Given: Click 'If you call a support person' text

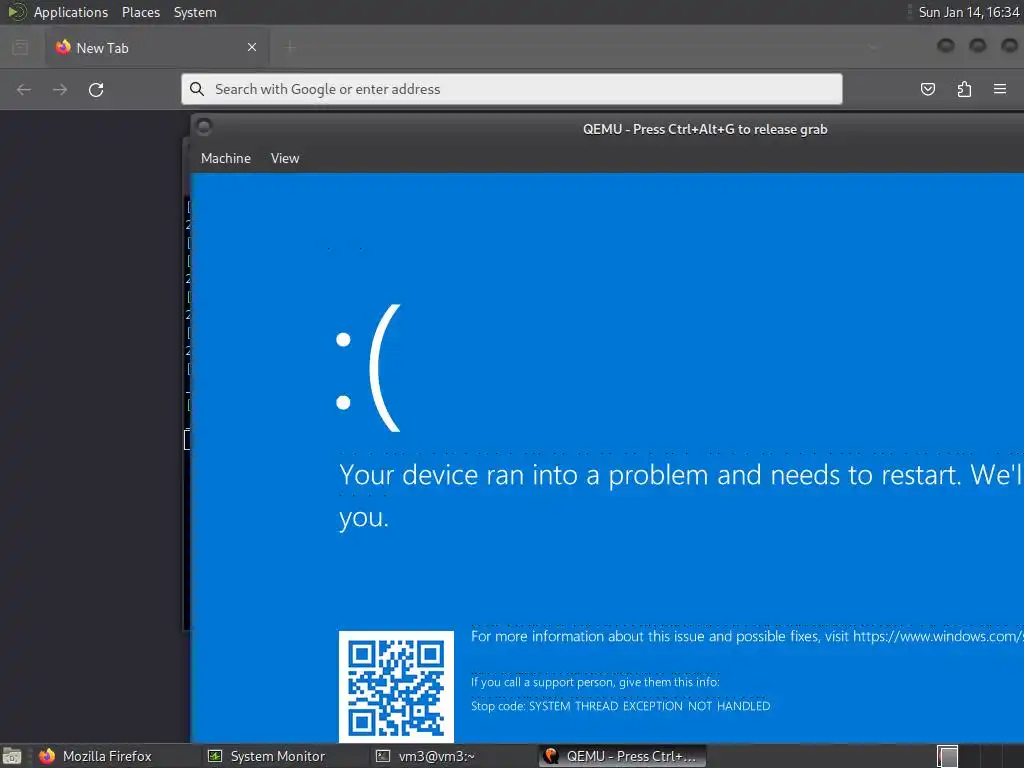Looking at the screenshot, I should [x=595, y=682].
